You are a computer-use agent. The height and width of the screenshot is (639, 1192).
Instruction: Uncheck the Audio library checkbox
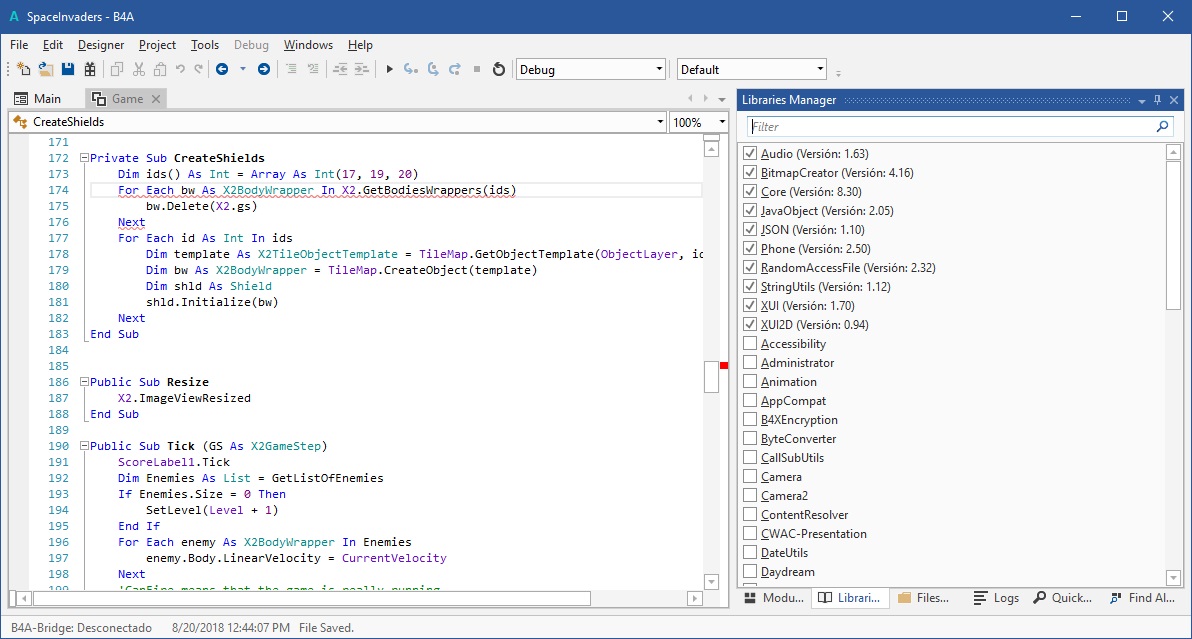(750, 154)
